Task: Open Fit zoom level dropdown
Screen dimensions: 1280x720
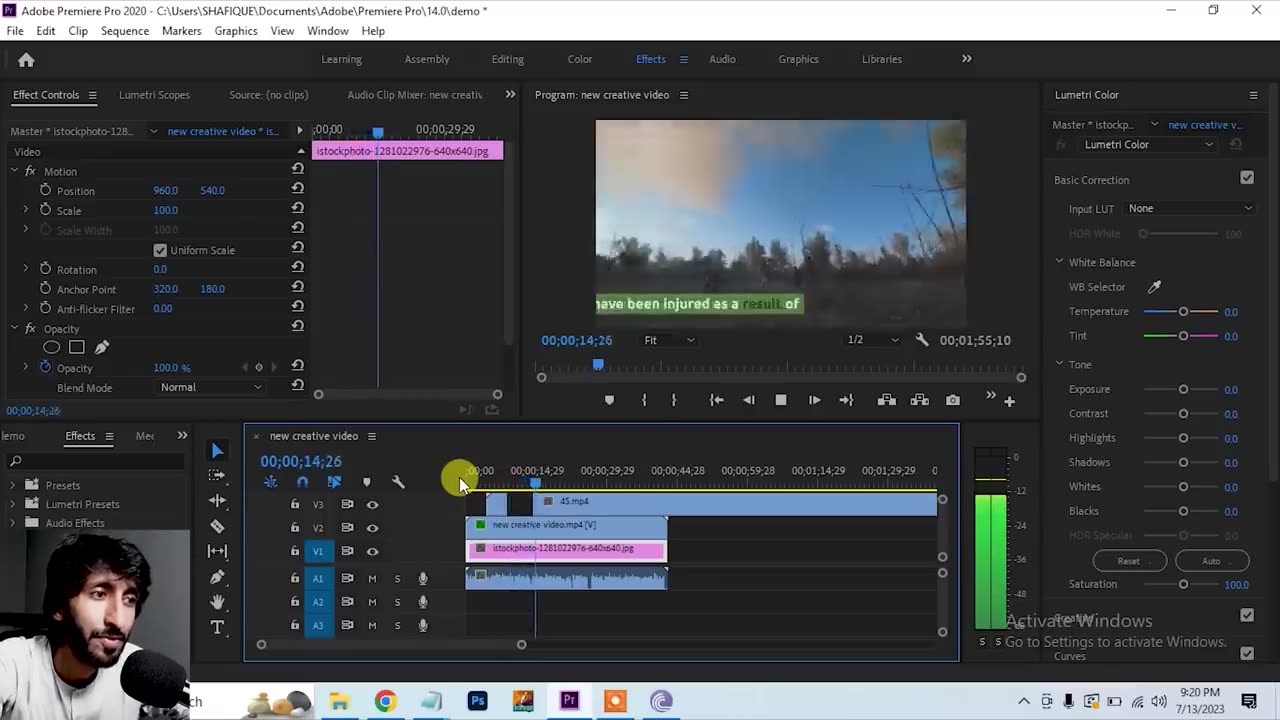Action: pos(669,340)
